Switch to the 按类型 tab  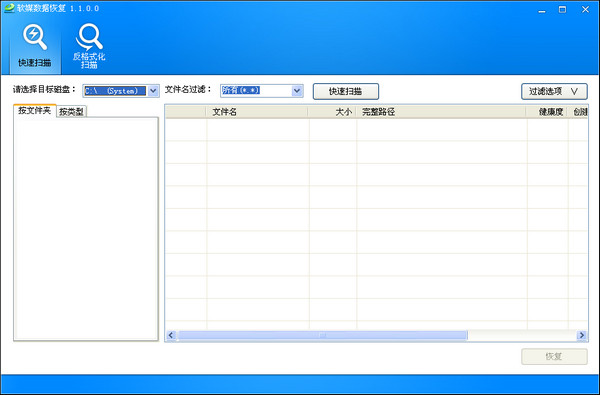click(72, 112)
